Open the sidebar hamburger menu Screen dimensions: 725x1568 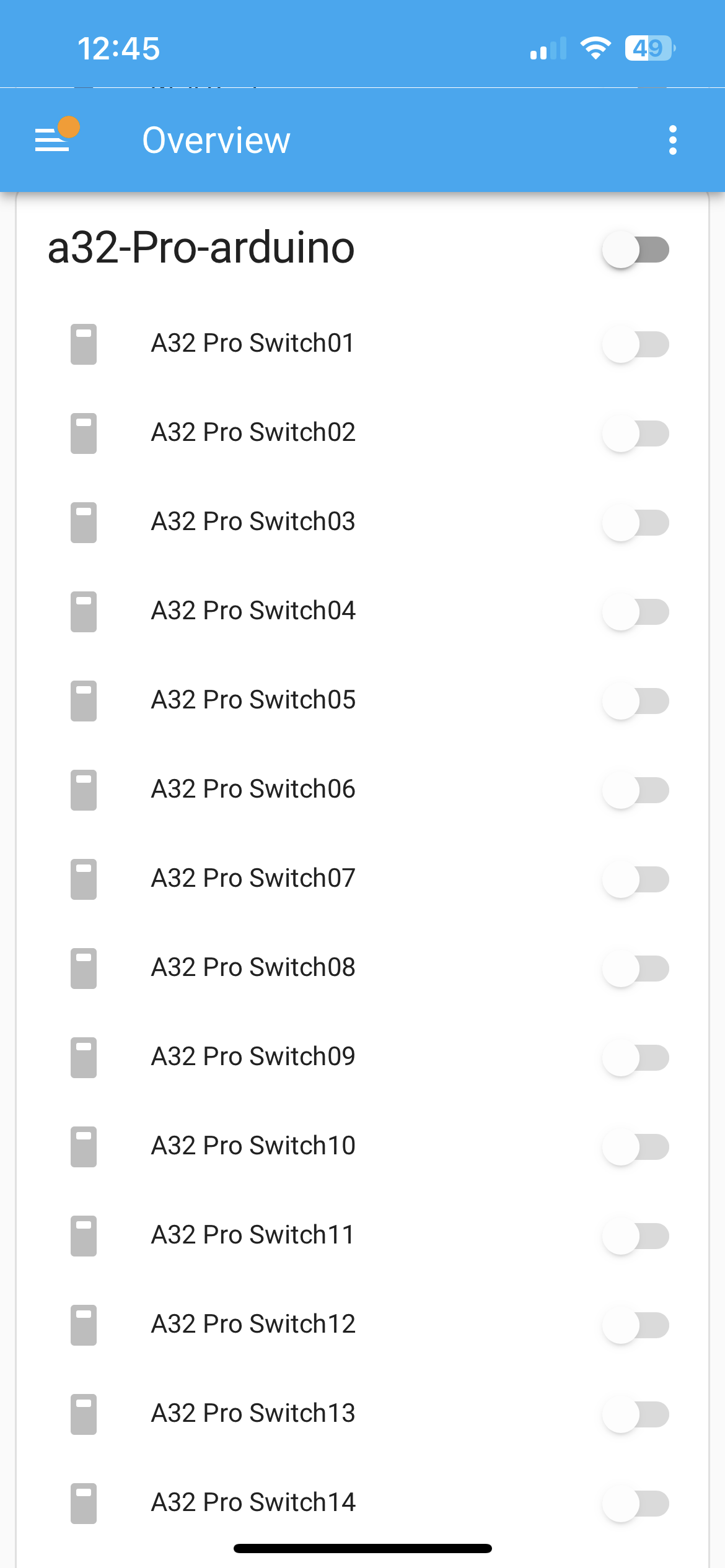tap(52, 140)
